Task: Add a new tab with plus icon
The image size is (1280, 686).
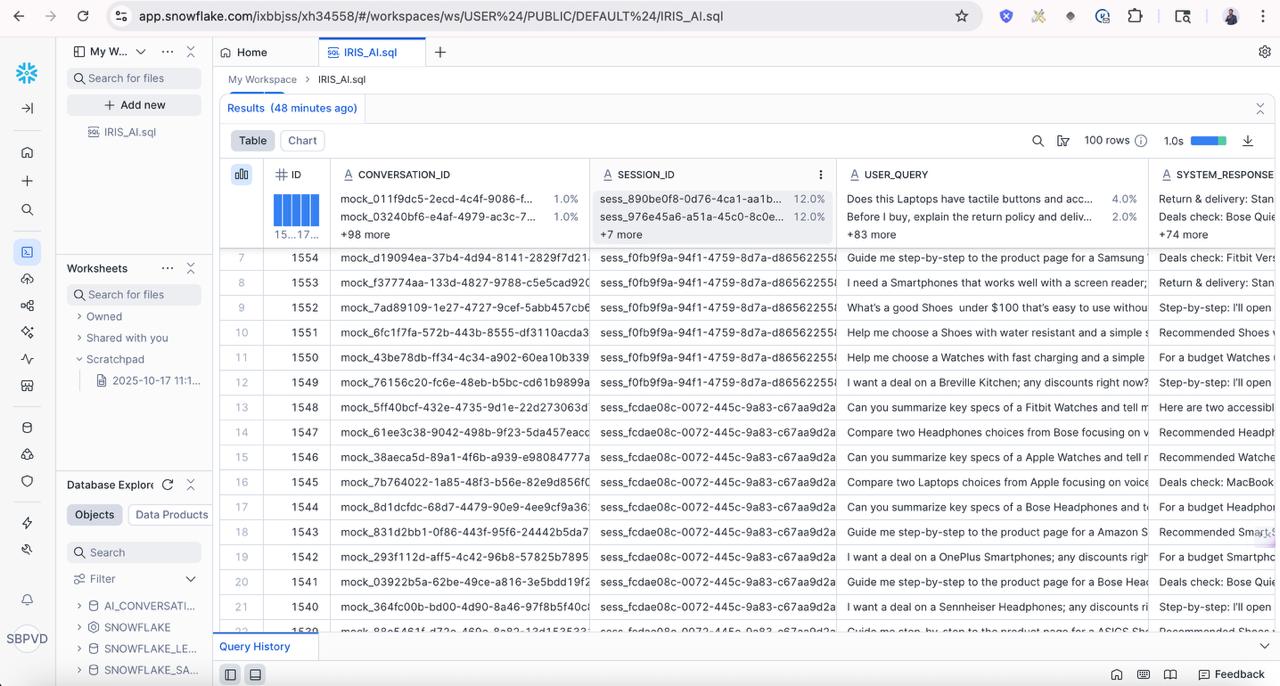Action: [x=440, y=52]
